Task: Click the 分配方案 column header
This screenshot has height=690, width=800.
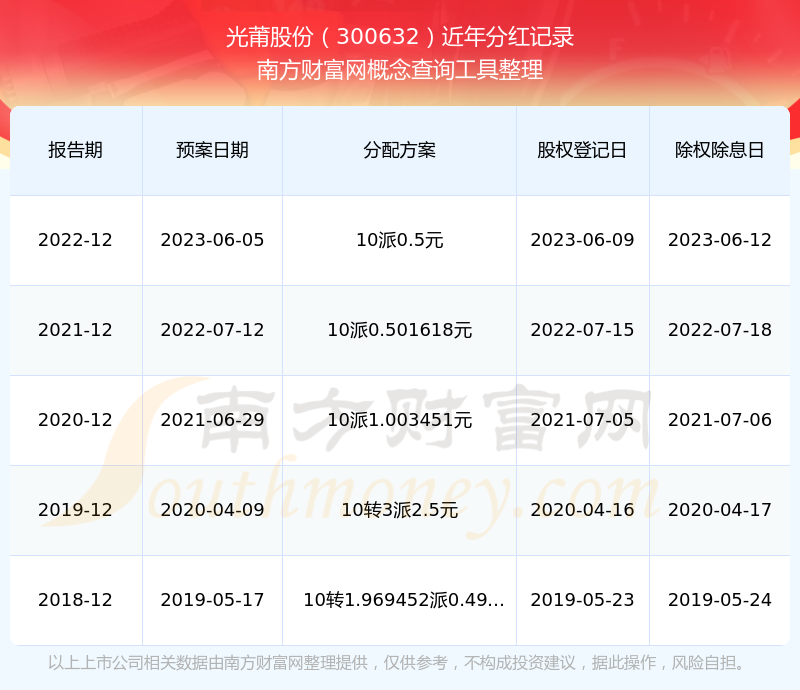Action: 399,150
